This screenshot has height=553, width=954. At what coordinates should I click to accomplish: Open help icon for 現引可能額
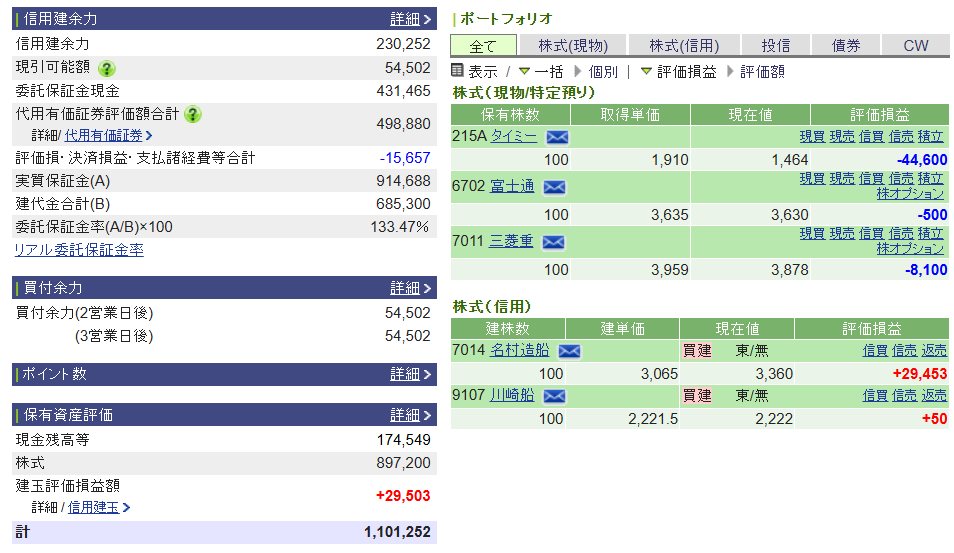click(107, 68)
